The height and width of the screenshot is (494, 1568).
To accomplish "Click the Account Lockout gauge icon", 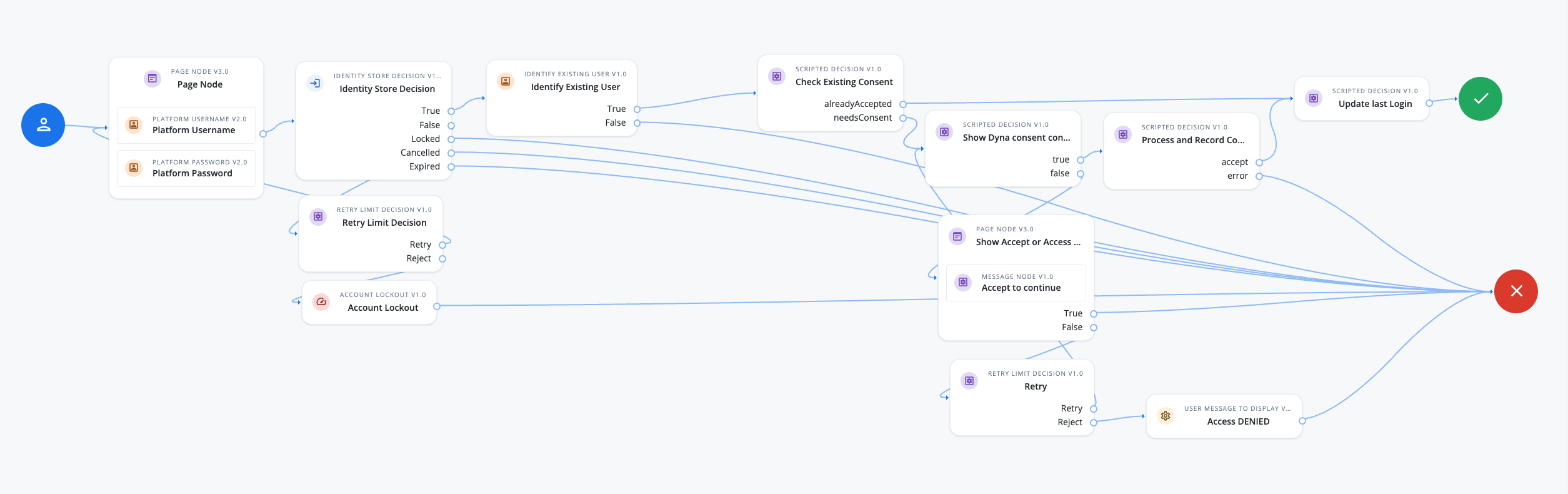I will pyautogui.click(x=321, y=302).
